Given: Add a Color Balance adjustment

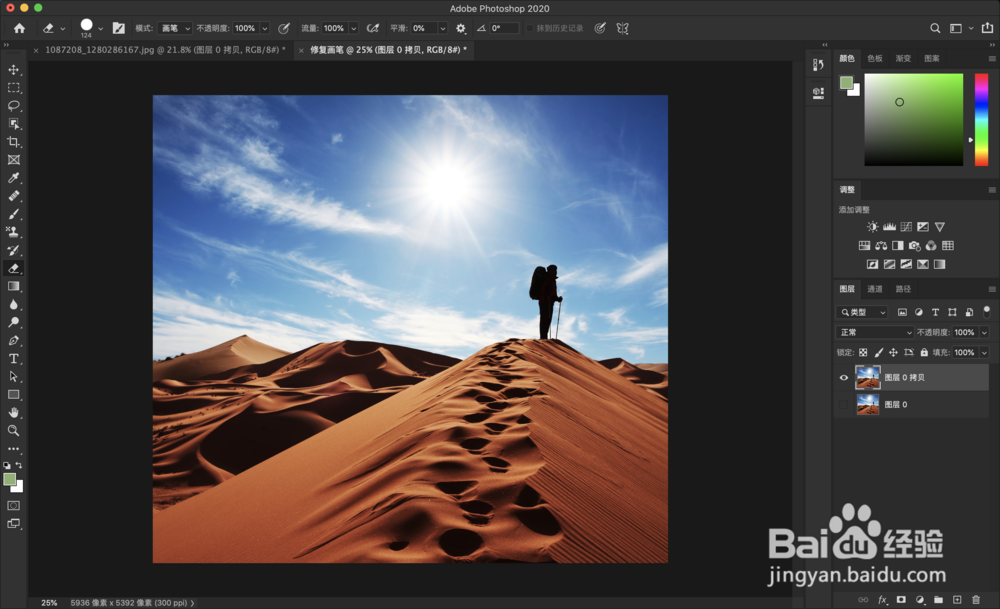Looking at the screenshot, I should [x=881, y=246].
